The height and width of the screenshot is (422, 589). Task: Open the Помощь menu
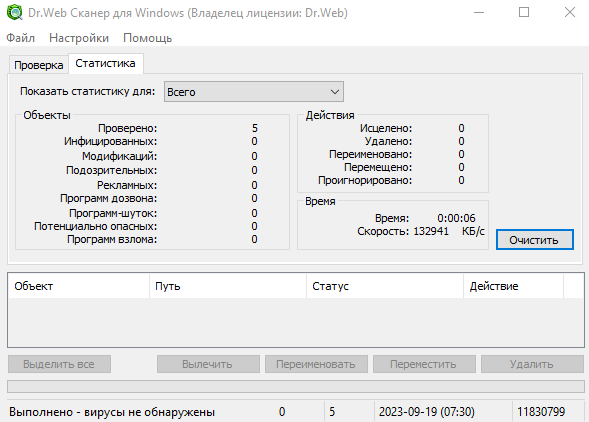pyautogui.click(x=148, y=38)
